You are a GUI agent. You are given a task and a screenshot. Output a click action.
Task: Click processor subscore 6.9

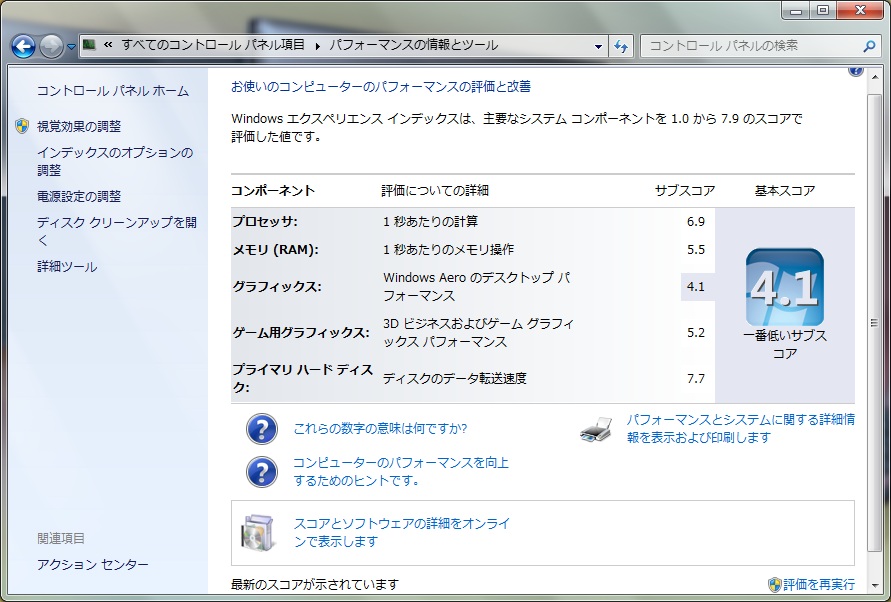(x=696, y=222)
